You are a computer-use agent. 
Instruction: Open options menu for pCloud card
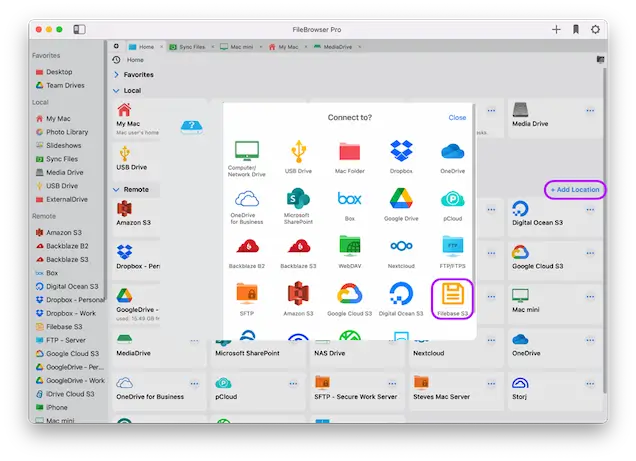293,384
